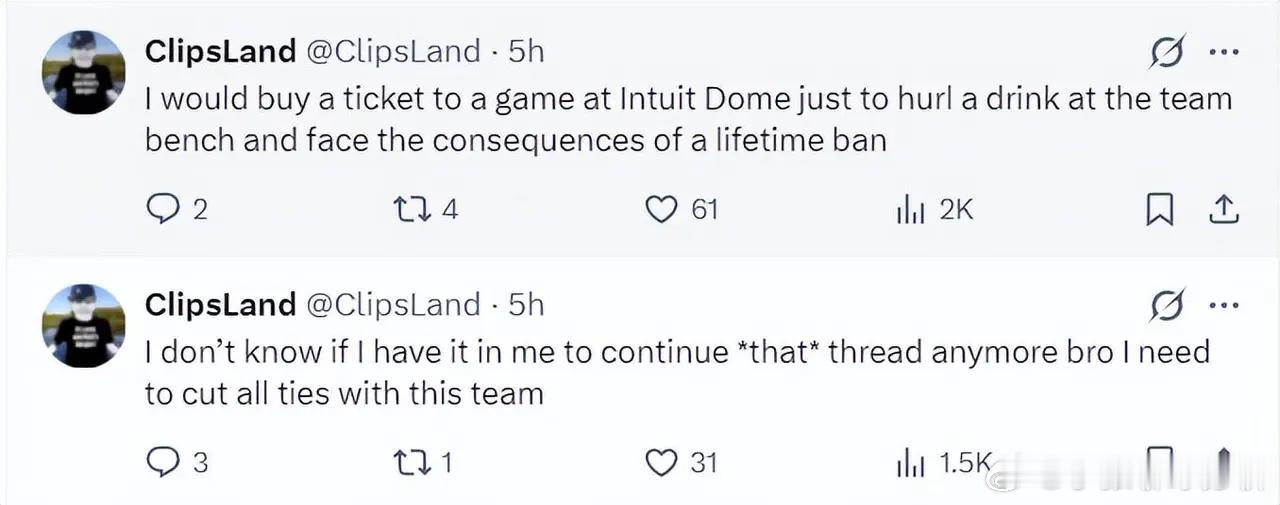The width and height of the screenshot is (1280, 505).
Task: View analytics showing 2K views
Action: [909, 209]
